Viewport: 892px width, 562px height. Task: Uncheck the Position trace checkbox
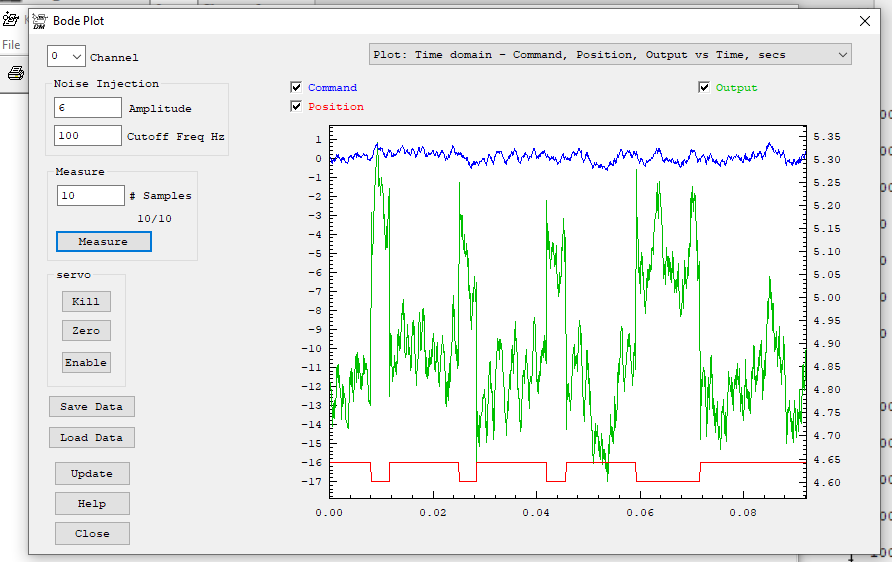[x=296, y=107]
